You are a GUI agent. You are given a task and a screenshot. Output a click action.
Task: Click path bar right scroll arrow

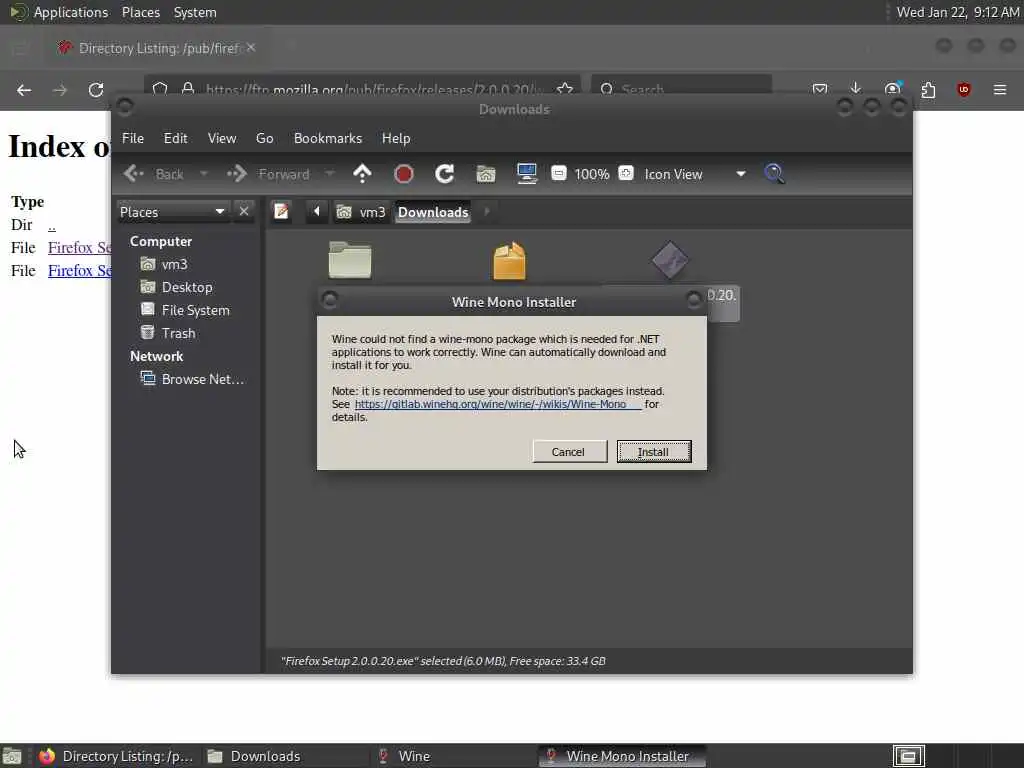tap(487, 212)
